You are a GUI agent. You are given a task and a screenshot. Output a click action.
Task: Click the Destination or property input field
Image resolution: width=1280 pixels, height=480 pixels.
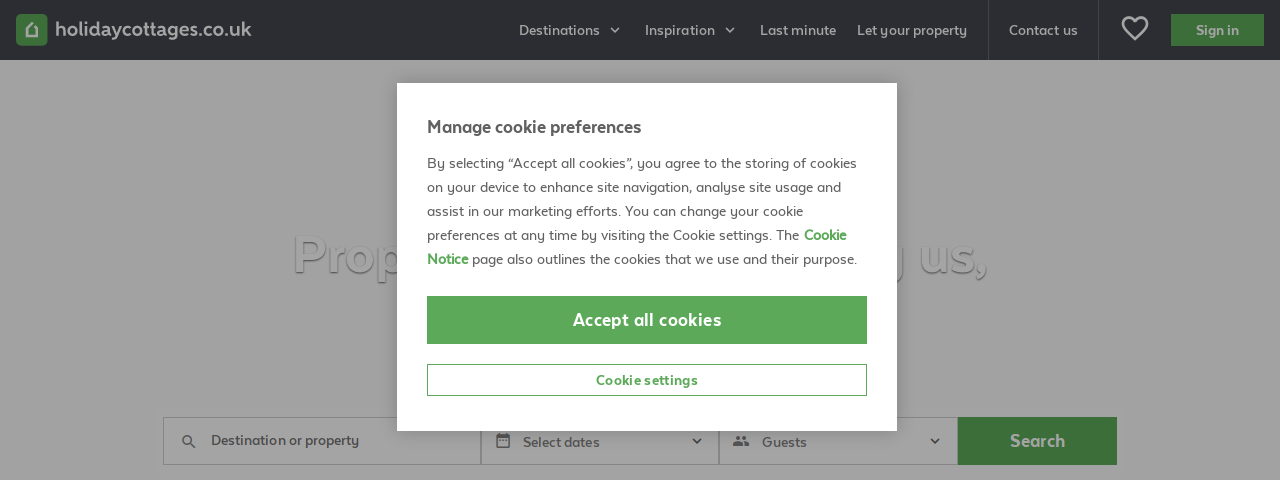tap(322, 441)
